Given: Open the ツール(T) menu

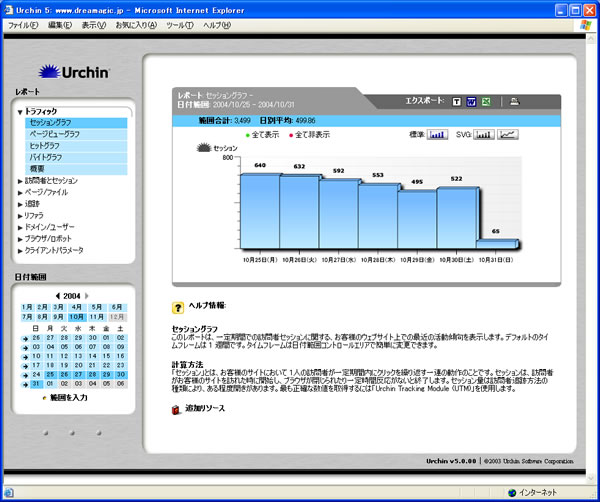Looking at the screenshot, I should tap(180, 25).
